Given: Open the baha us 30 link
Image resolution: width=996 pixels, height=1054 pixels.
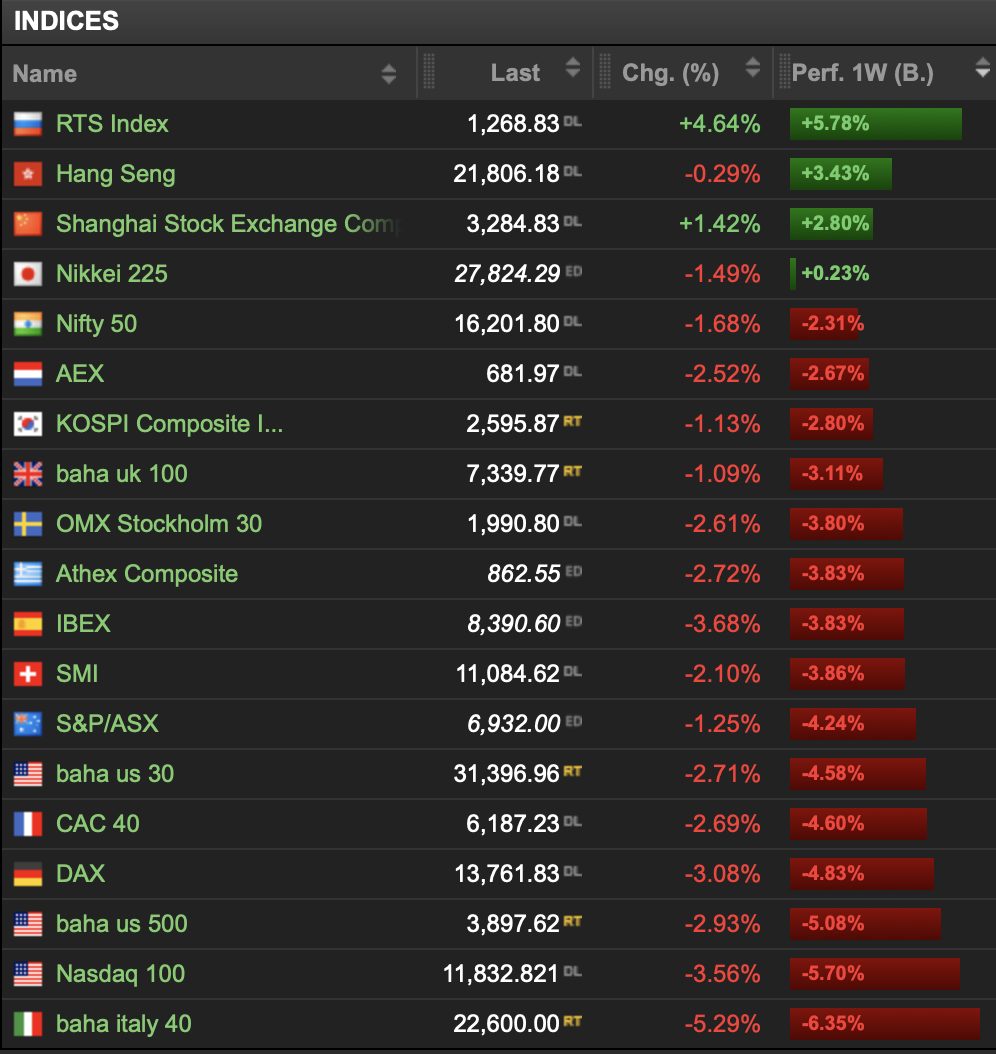Looking at the screenshot, I should [115, 774].
